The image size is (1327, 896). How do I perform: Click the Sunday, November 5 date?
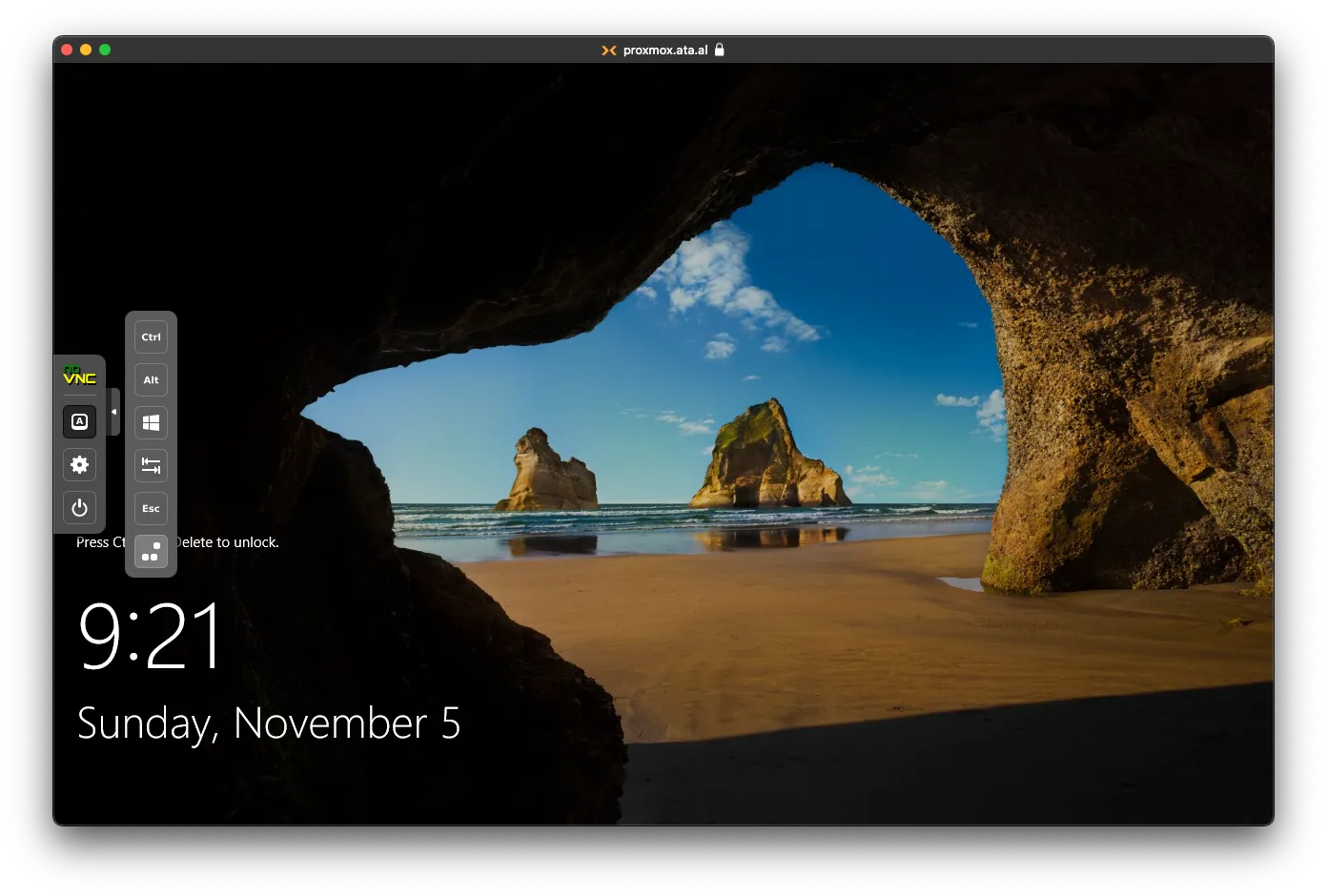pos(269,723)
